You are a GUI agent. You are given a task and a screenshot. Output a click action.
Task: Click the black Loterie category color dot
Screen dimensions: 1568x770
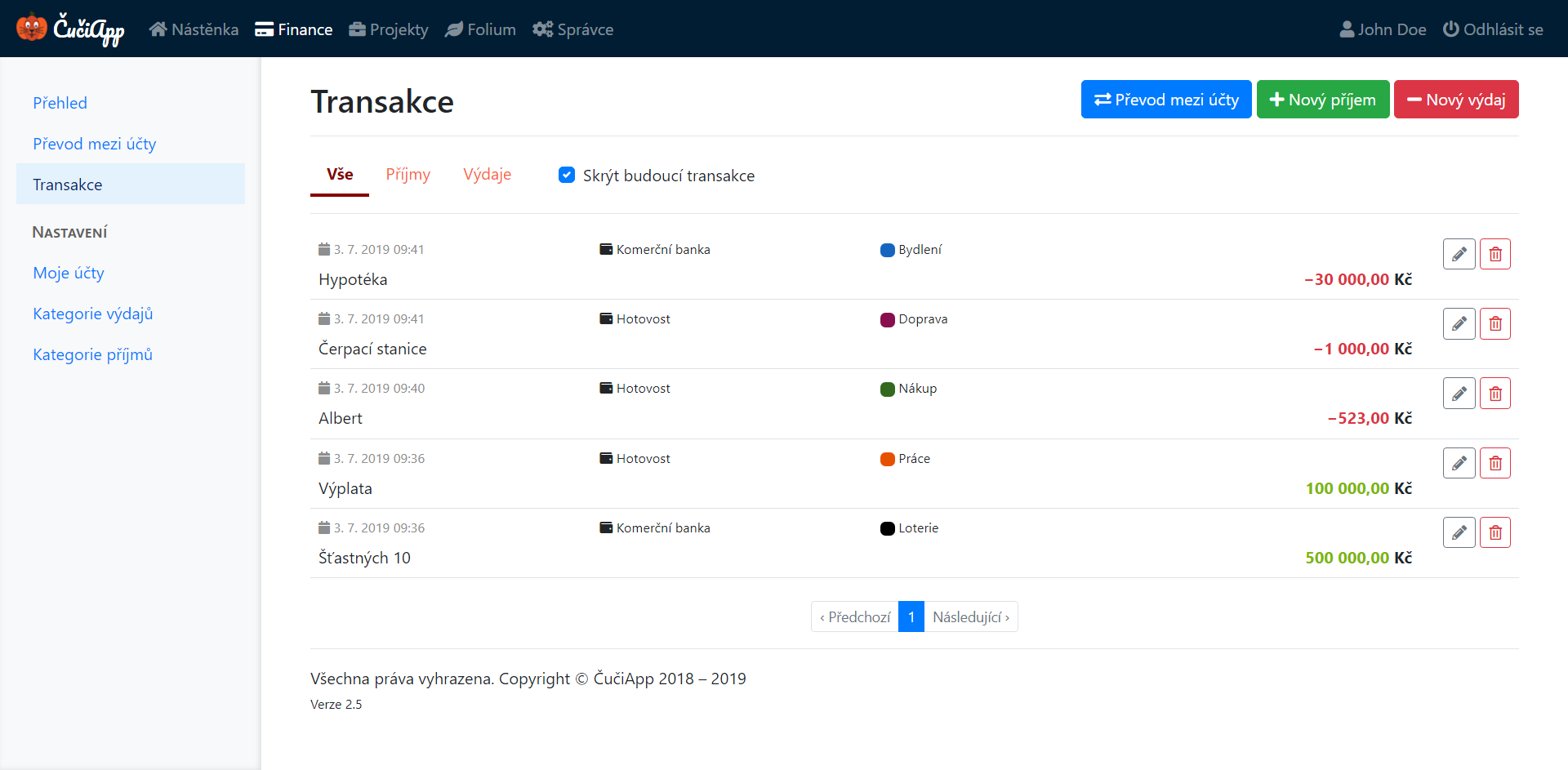point(888,528)
